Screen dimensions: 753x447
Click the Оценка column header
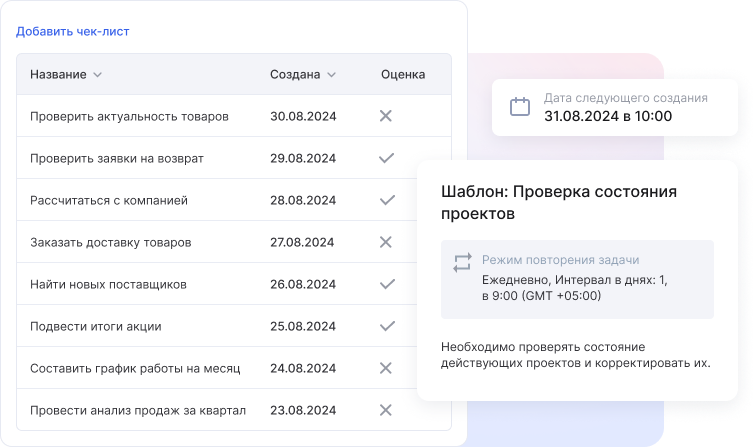(x=402, y=74)
